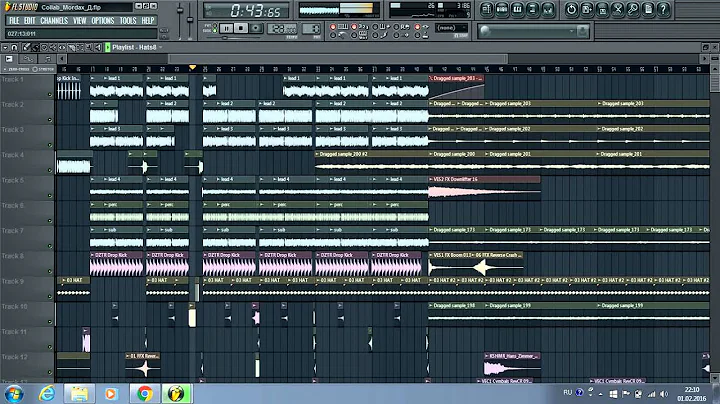Screen dimensions: 720x404
Task: Select the slip tool in playlist toolbar
Action: click(x=62, y=47)
